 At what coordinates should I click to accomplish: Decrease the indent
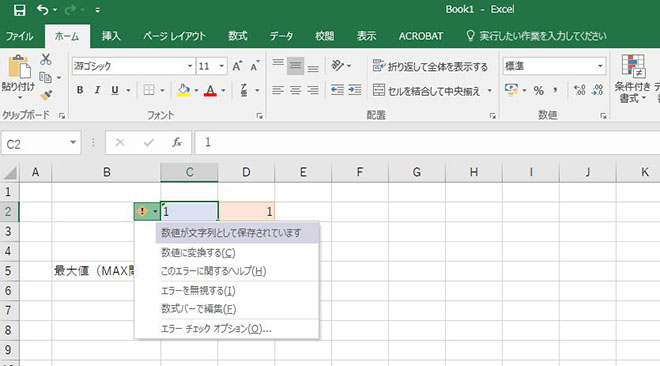337,90
